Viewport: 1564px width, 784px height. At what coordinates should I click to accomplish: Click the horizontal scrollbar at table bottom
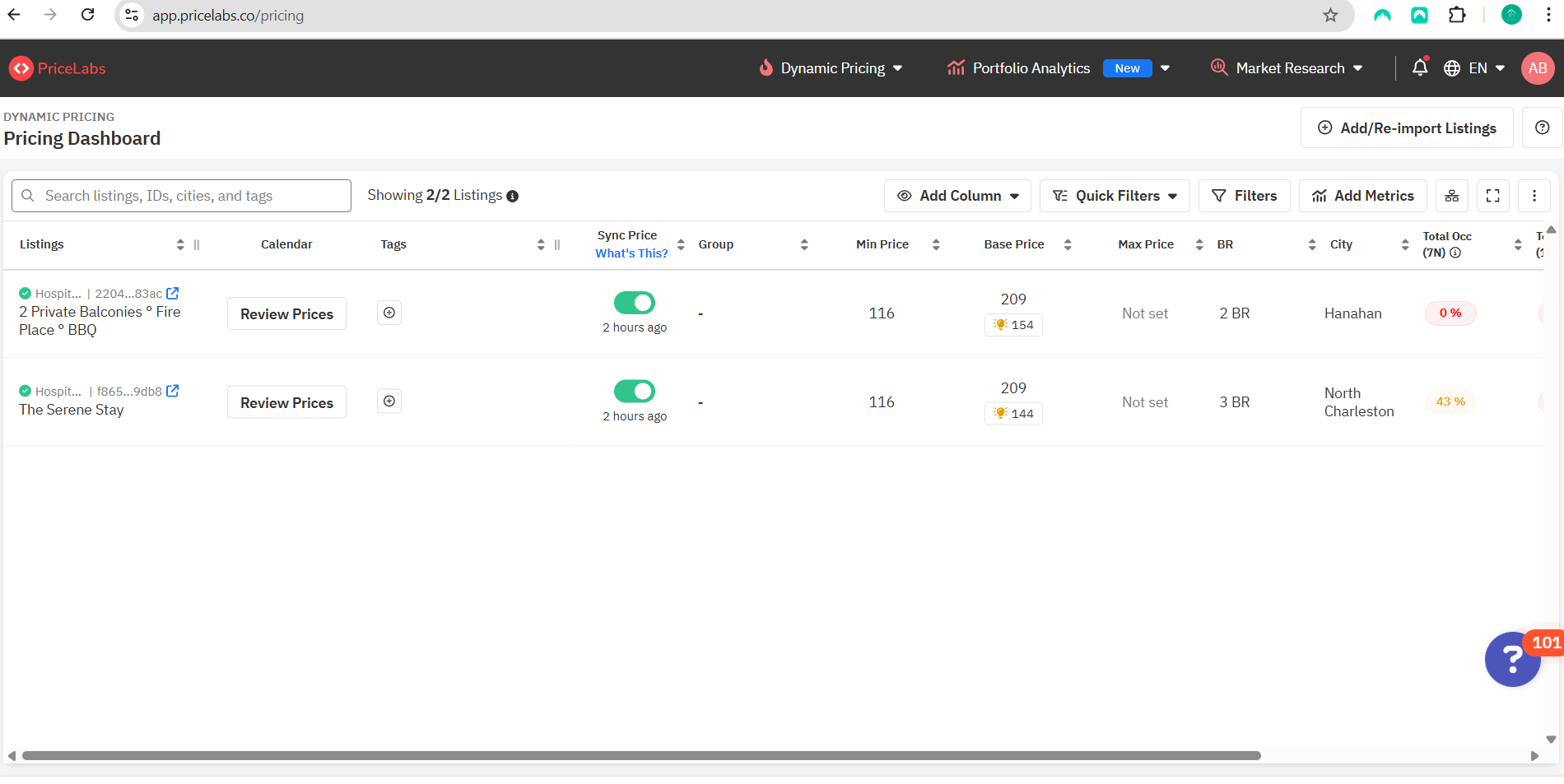point(641,755)
